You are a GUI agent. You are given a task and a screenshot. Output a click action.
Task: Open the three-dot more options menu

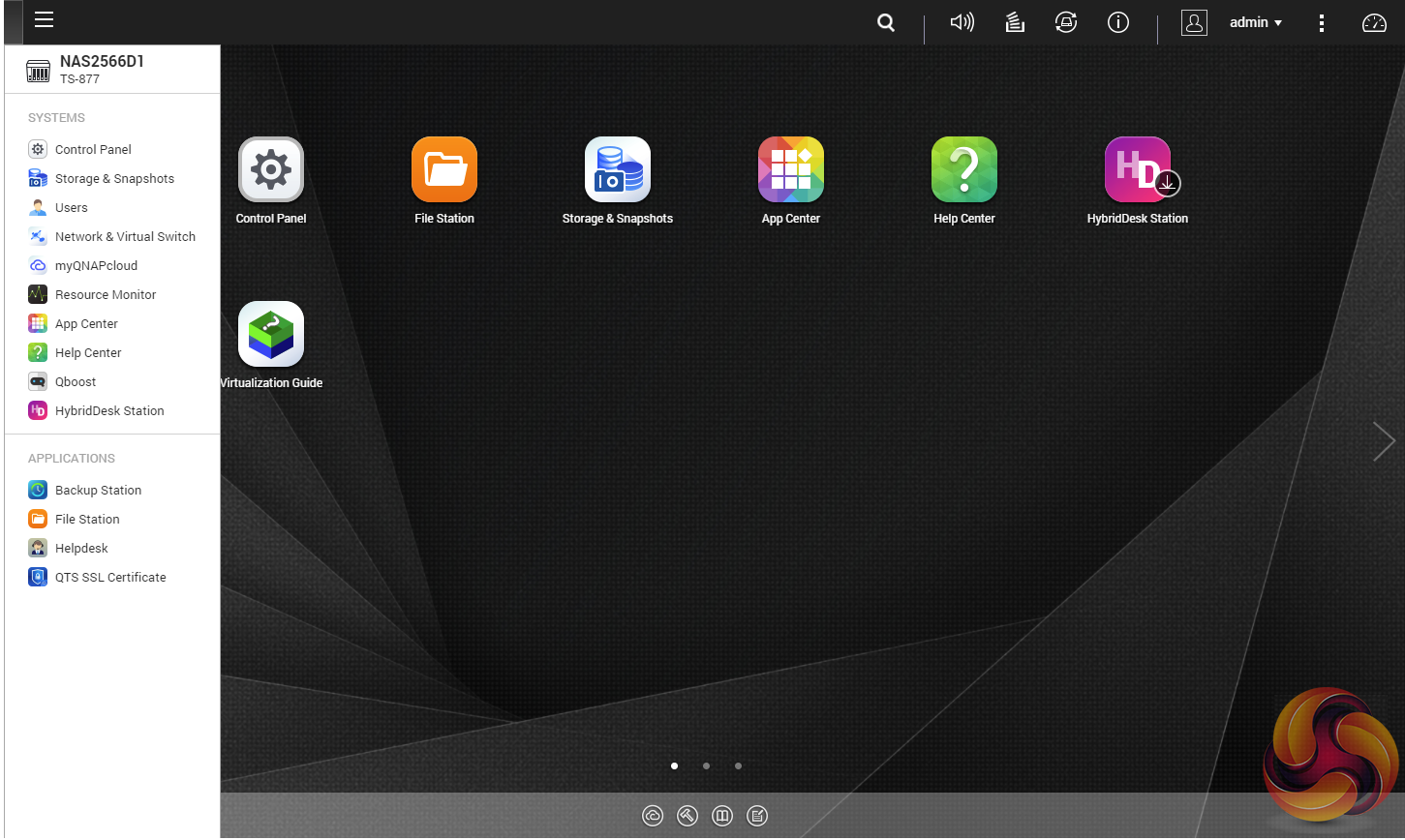[1322, 22]
